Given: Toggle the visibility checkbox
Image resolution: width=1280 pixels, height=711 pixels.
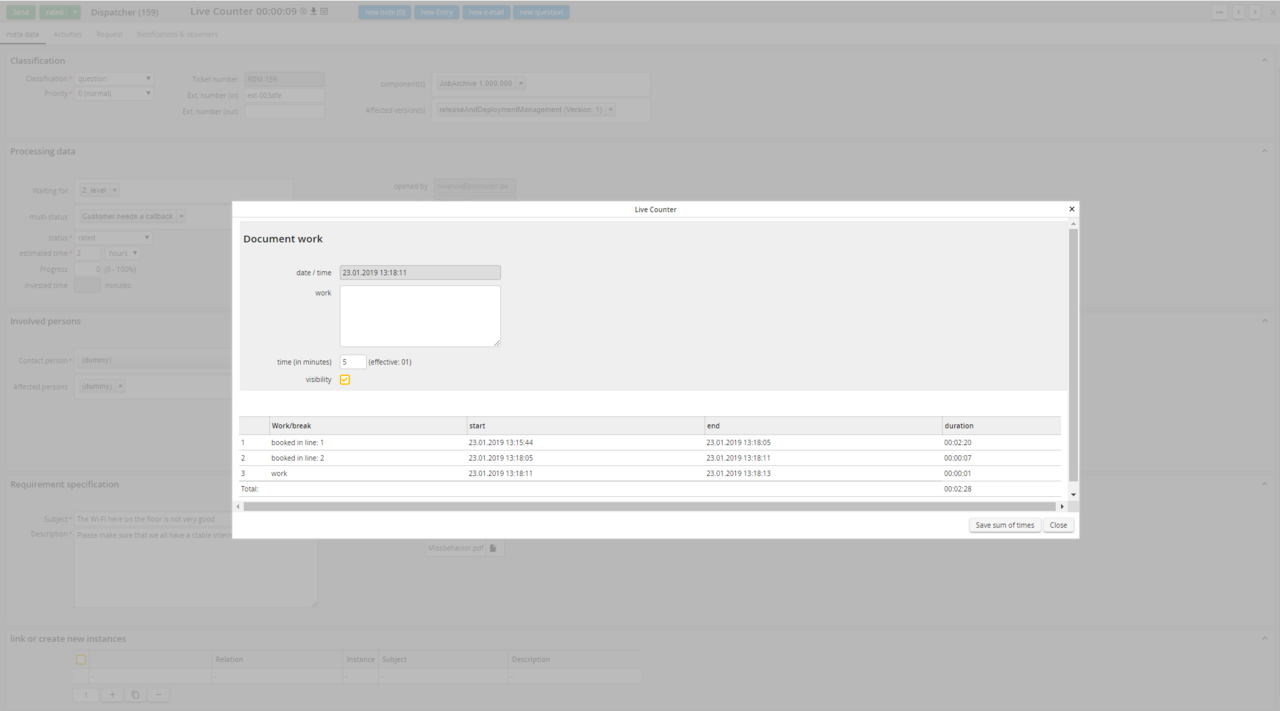Looking at the screenshot, I should (345, 380).
